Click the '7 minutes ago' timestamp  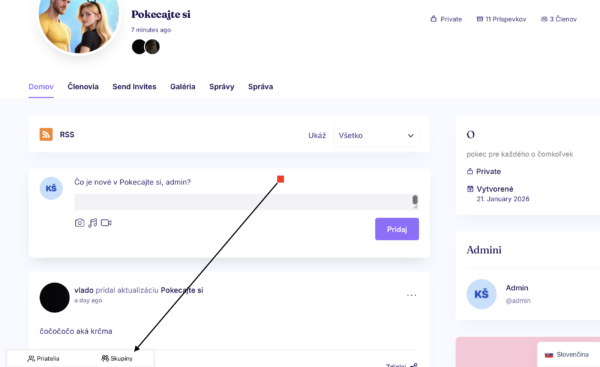coord(151,30)
